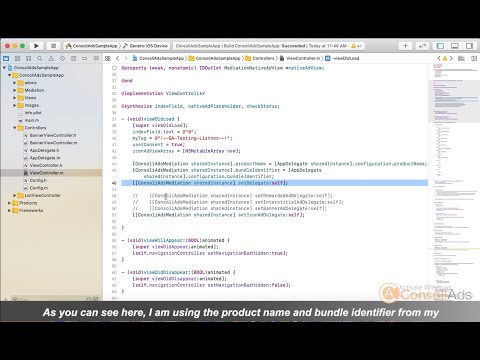
Task: Run the project with the Play button
Action: 36,46
